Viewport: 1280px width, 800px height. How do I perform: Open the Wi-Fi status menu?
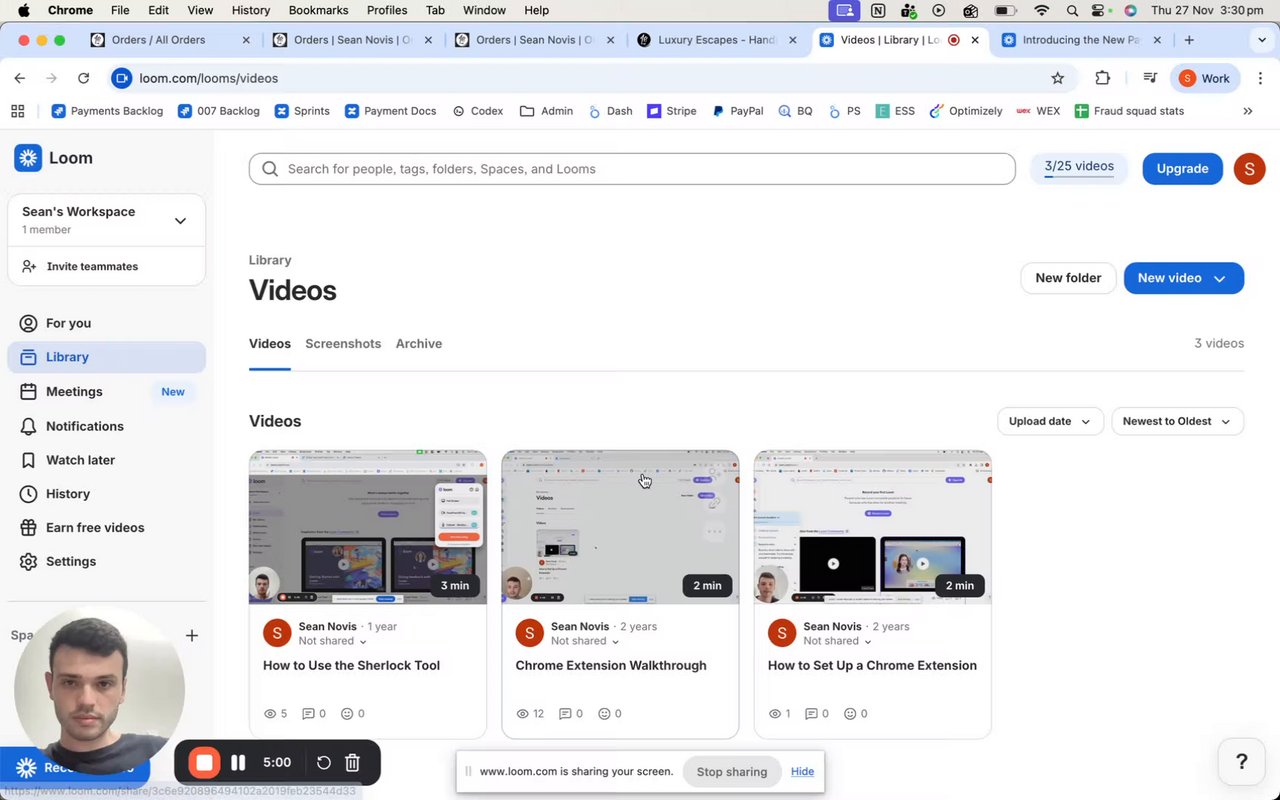[1042, 11]
